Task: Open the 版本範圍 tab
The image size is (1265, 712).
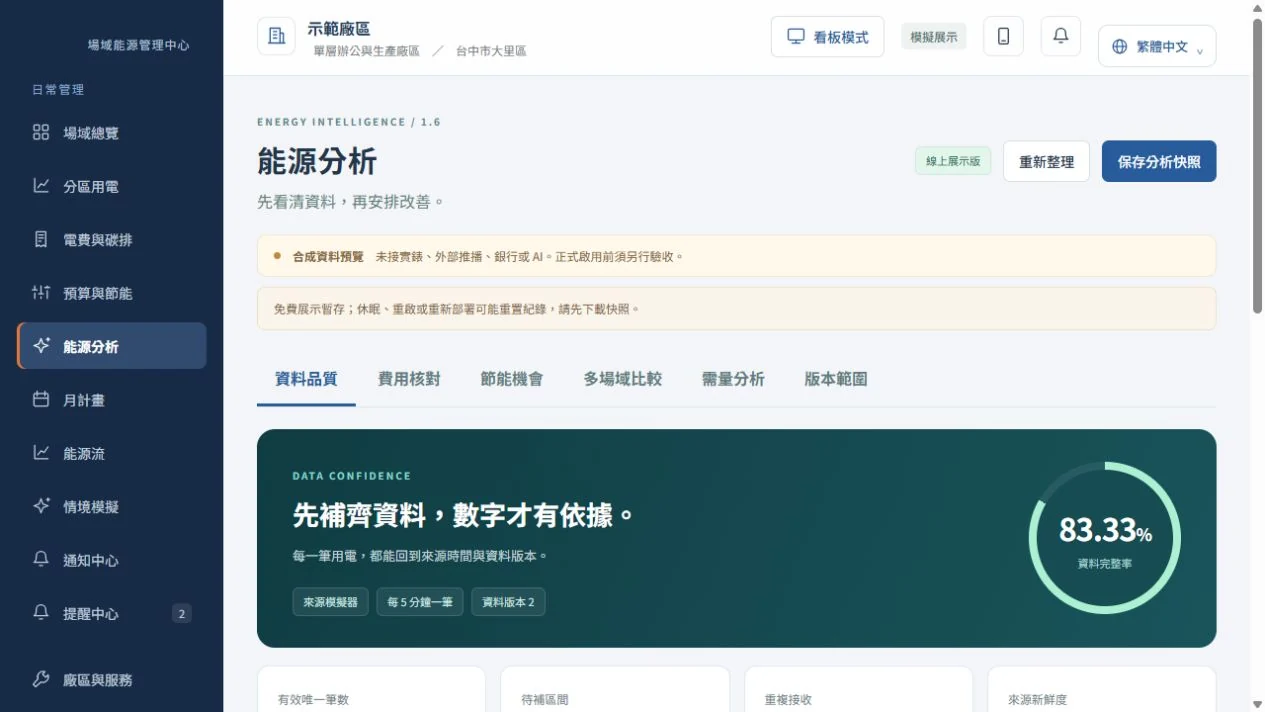Action: coord(836,379)
